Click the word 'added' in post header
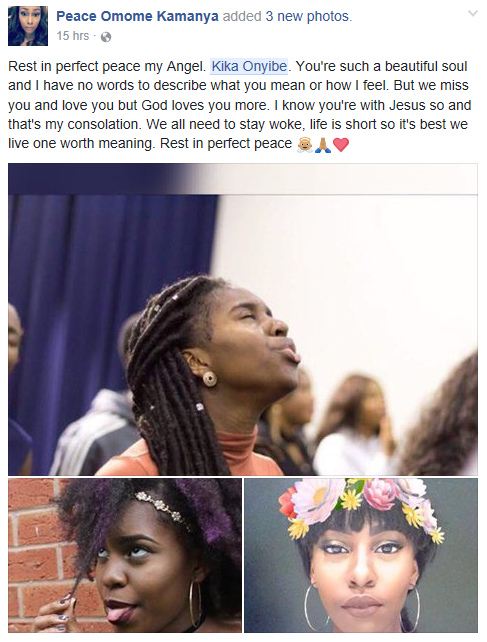This screenshot has height=642, width=487. (242, 16)
